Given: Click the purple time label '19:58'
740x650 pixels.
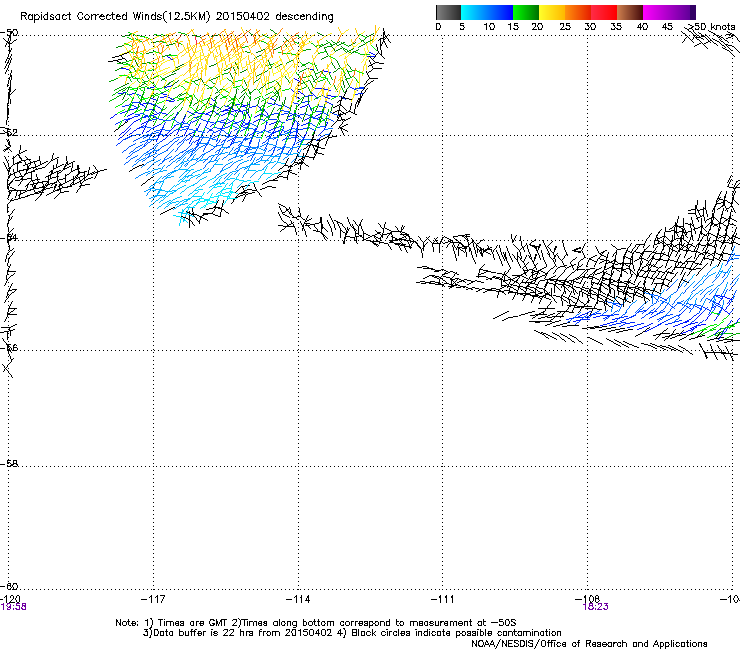Looking at the screenshot, I should coord(13,607).
